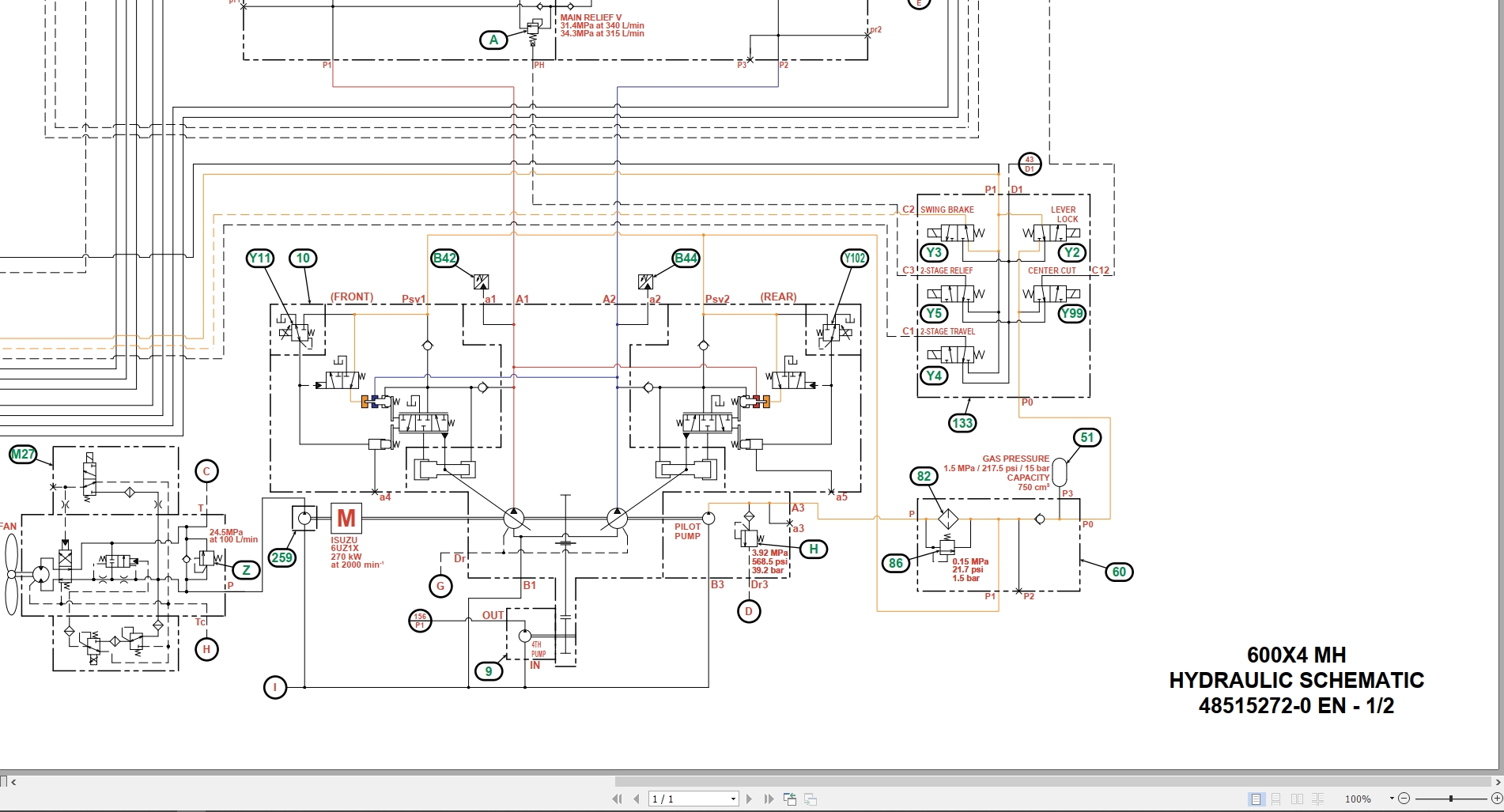Viewport: 1504px width, 812px height.
Task: Jump to the first page icon
Action: coord(617,799)
